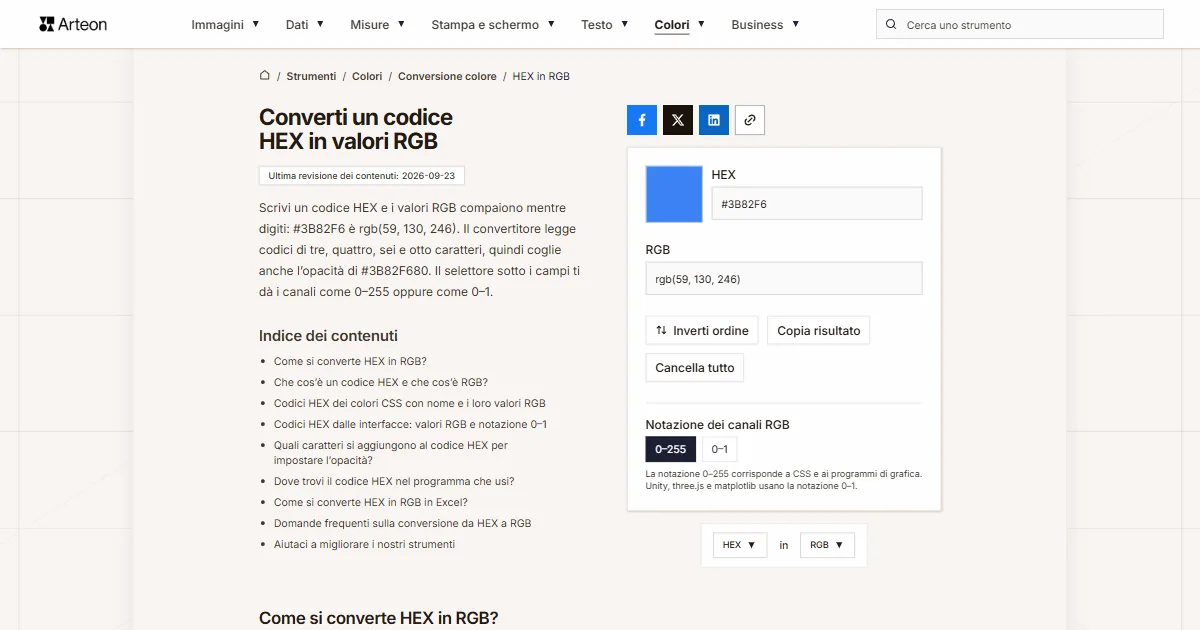Image resolution: width=1200 pixels, height=630 pixels.
Task: Jump to 'Che cos'è un codice HEX' section
Action: (x=381, y=382)
